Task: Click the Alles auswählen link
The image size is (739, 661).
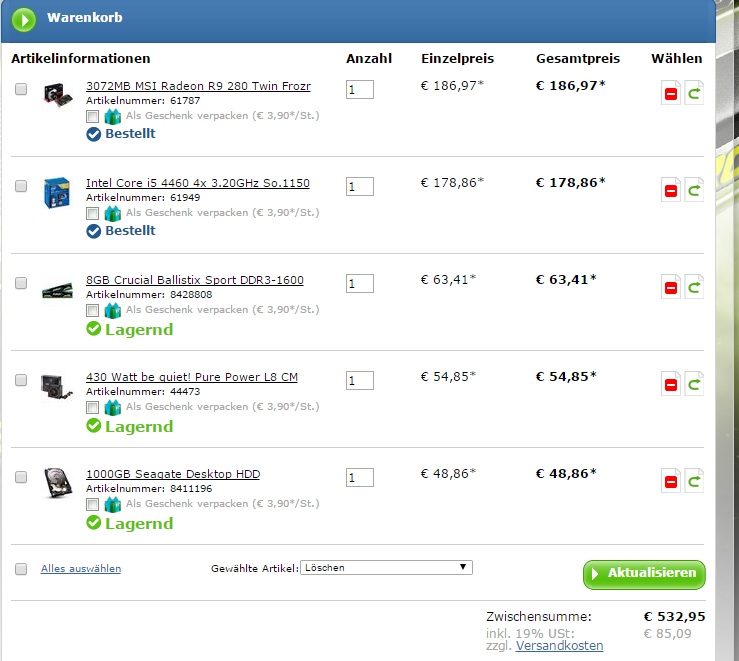Action: point(81,569)
